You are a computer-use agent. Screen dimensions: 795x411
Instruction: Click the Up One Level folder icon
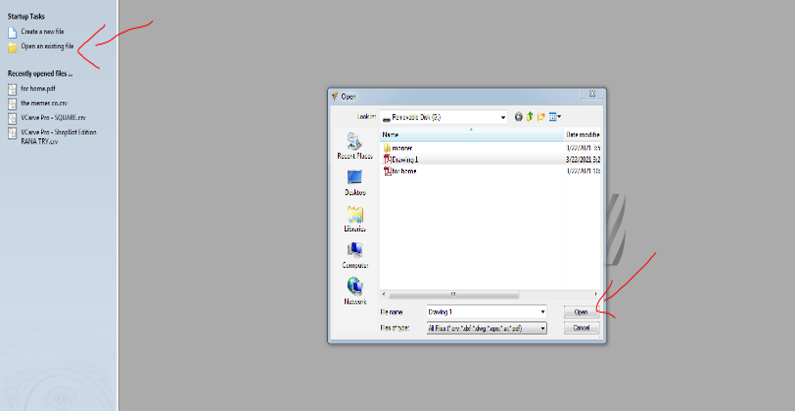point(530,117)
